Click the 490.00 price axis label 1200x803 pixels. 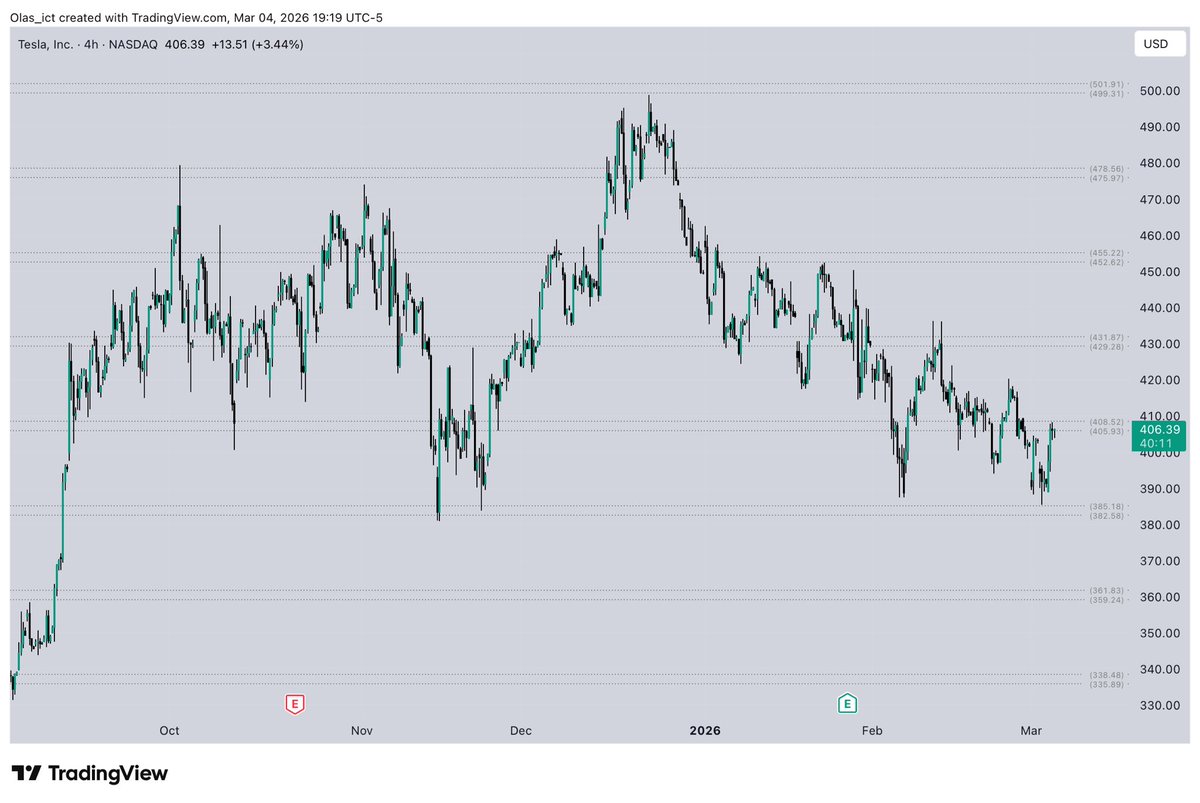pyautogui.click(x=1158, y=127)
